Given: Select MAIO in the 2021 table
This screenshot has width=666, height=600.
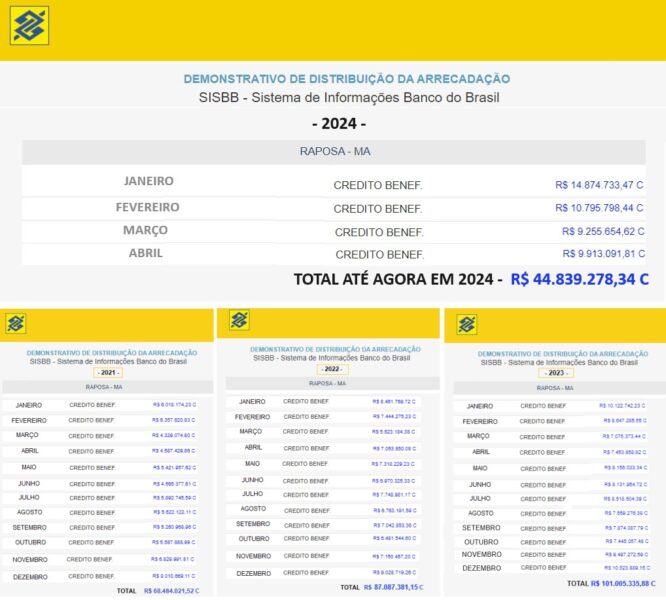Looking at the screenshot, I should (x=29, y=467).
